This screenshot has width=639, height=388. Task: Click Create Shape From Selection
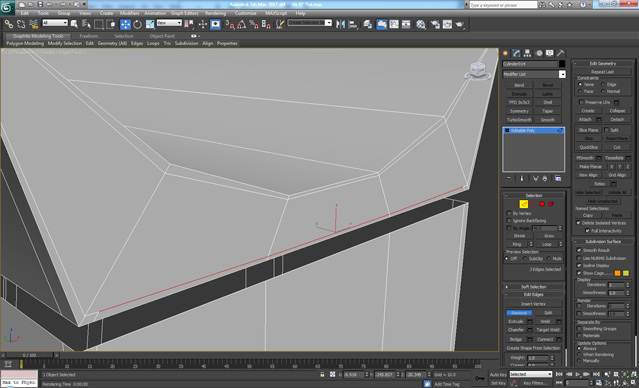click(x=533, y=348)
